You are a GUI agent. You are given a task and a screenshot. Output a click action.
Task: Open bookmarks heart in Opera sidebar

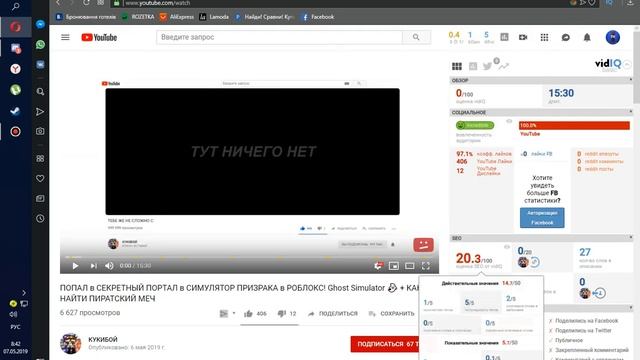(40, 178)
